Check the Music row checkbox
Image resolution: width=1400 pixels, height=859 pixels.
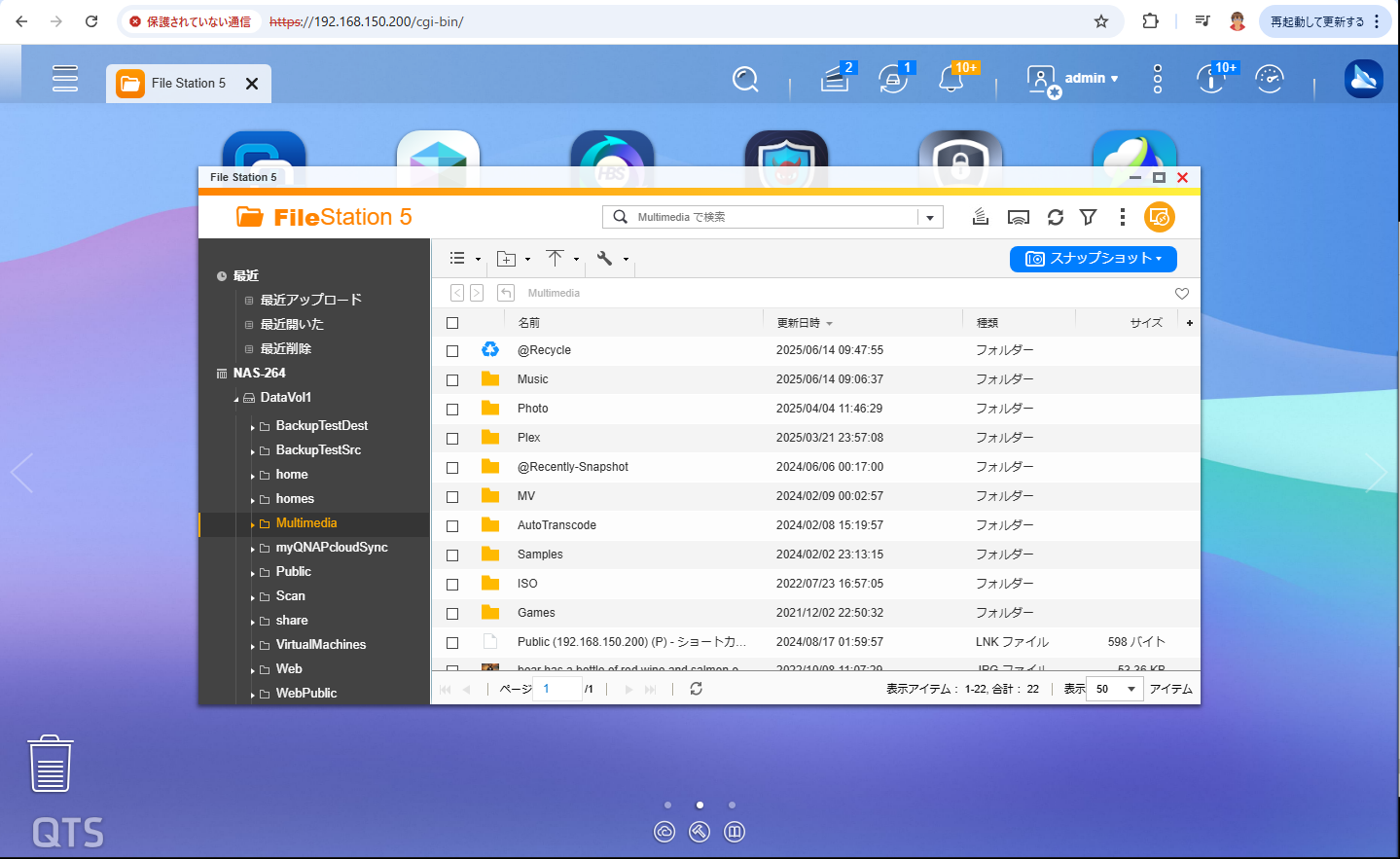[452, 380]
